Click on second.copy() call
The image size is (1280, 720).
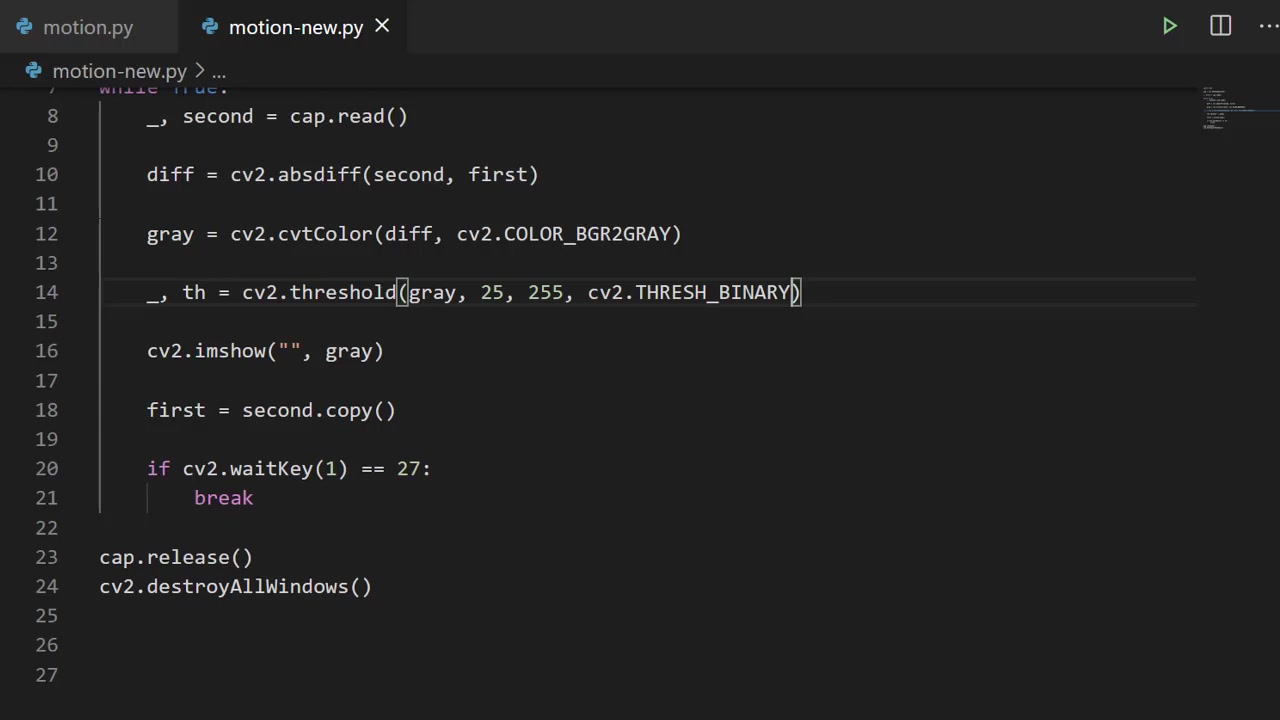(319, 410)
